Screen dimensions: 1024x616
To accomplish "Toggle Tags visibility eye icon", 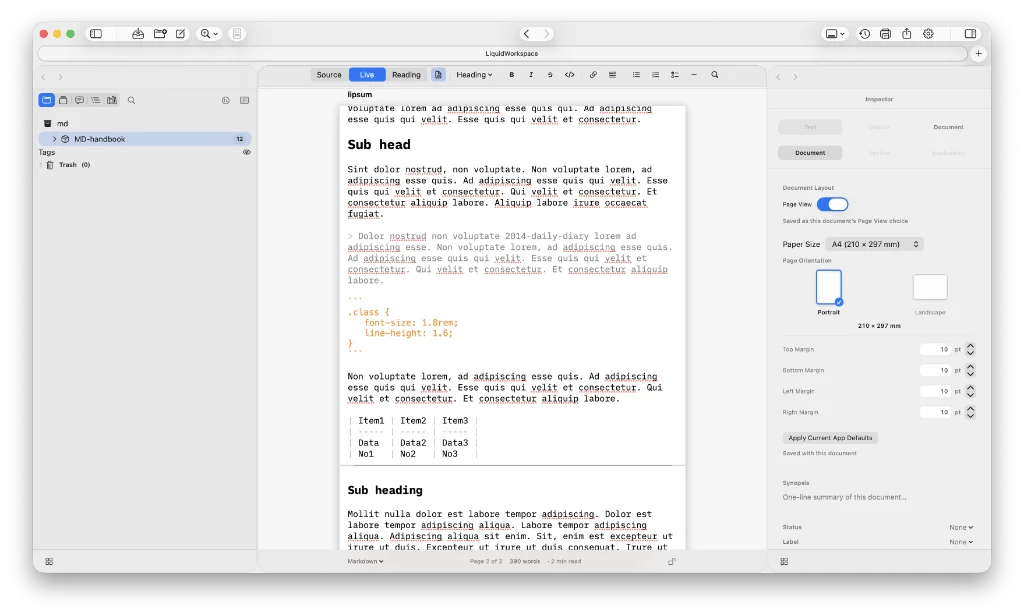I will pos(247,152).
